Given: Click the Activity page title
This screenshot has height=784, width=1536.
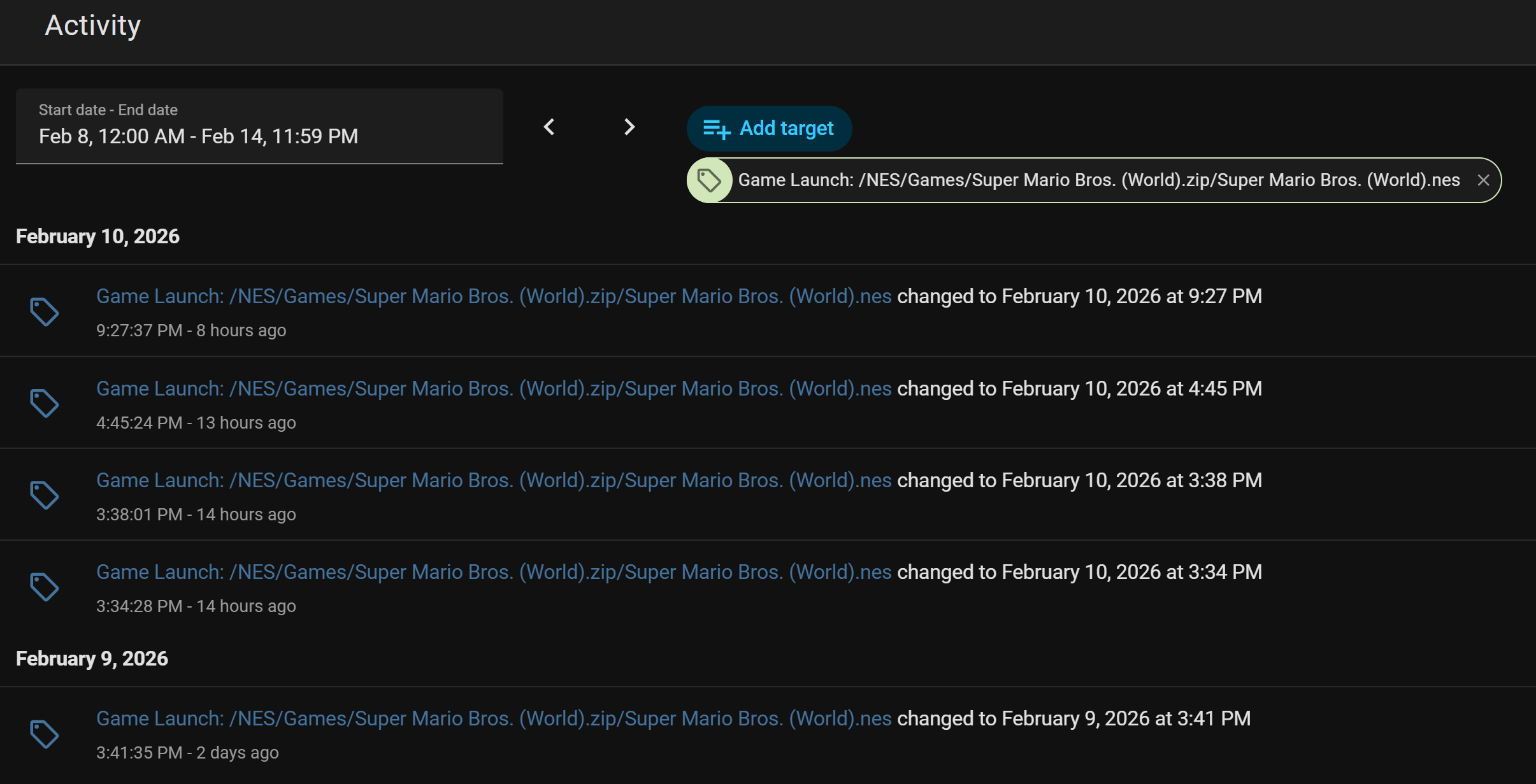Looking at the screenshot, I should pyautogui.click(x=92, y=25).
